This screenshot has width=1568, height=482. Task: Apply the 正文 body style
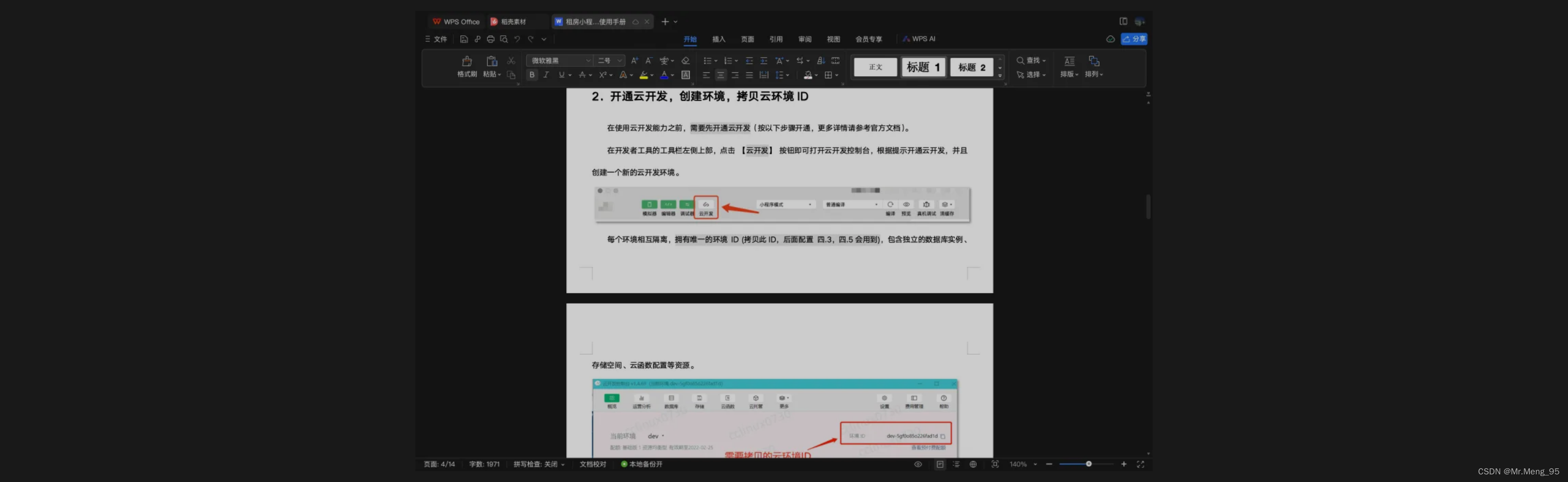click(875, 67)
